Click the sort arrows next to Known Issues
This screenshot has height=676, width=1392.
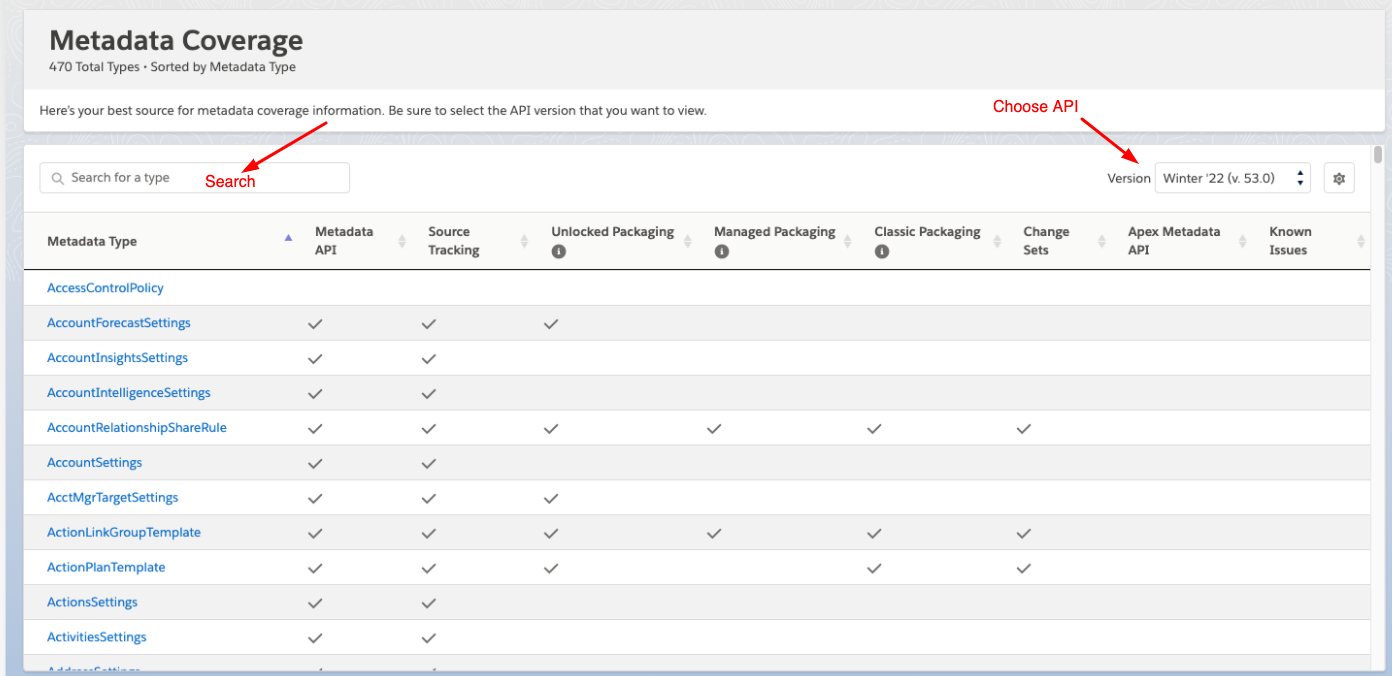pos(1360,240)
